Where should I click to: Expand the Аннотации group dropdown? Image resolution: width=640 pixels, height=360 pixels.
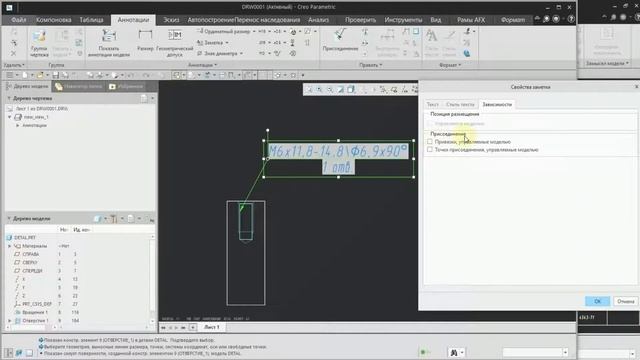202,65
